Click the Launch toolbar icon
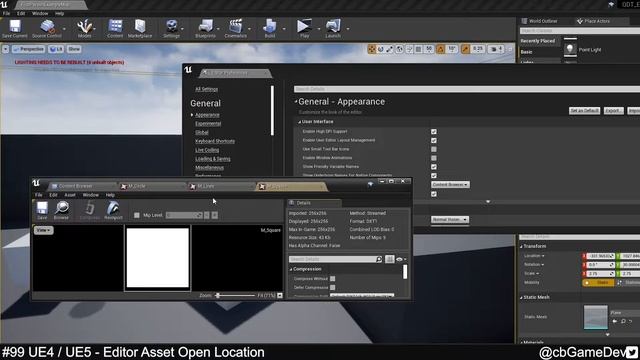Image resolution: width=640 pixels, height=360 pixels. coord(333,29)
